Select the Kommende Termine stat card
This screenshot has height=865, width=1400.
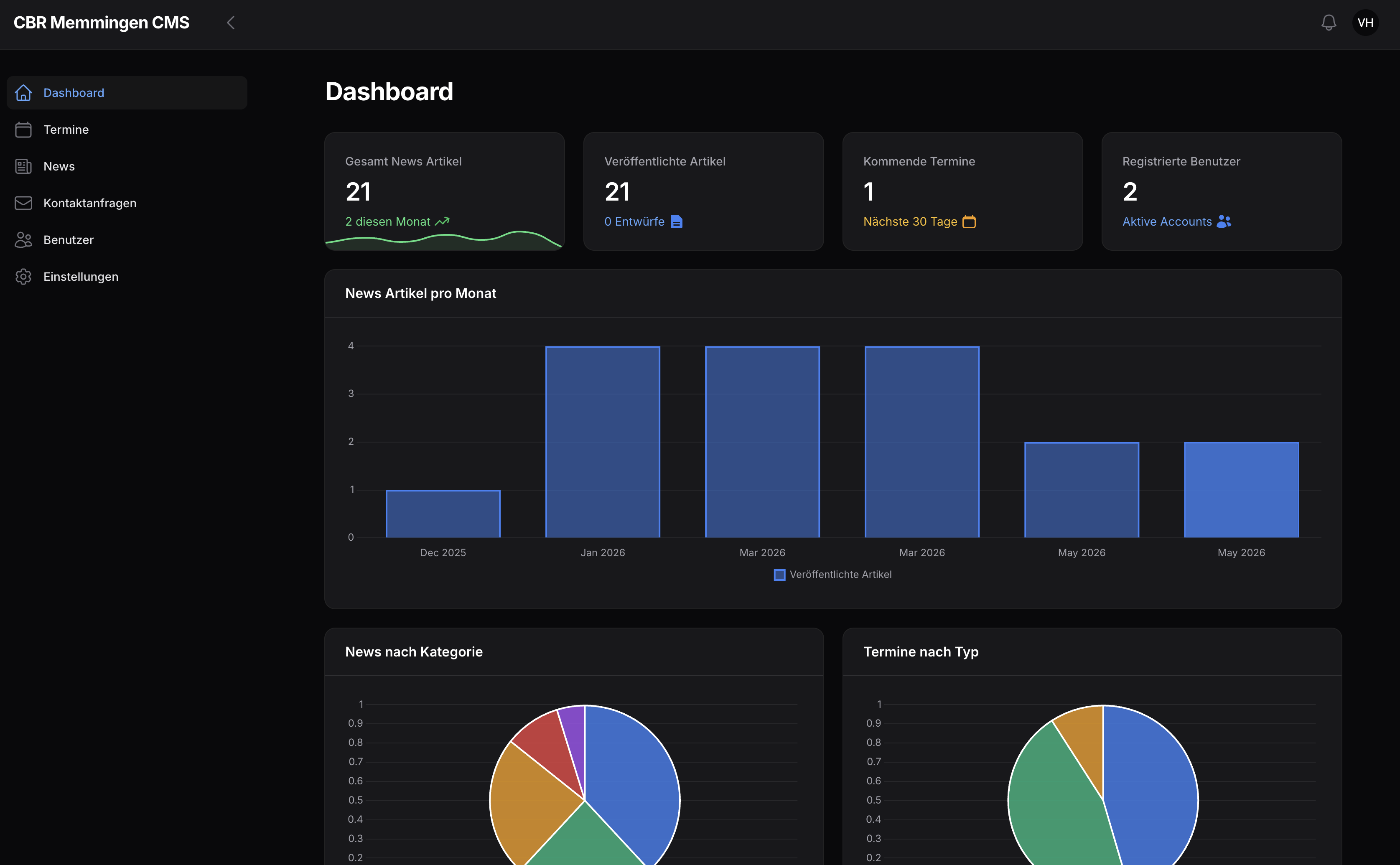point(962,191)
